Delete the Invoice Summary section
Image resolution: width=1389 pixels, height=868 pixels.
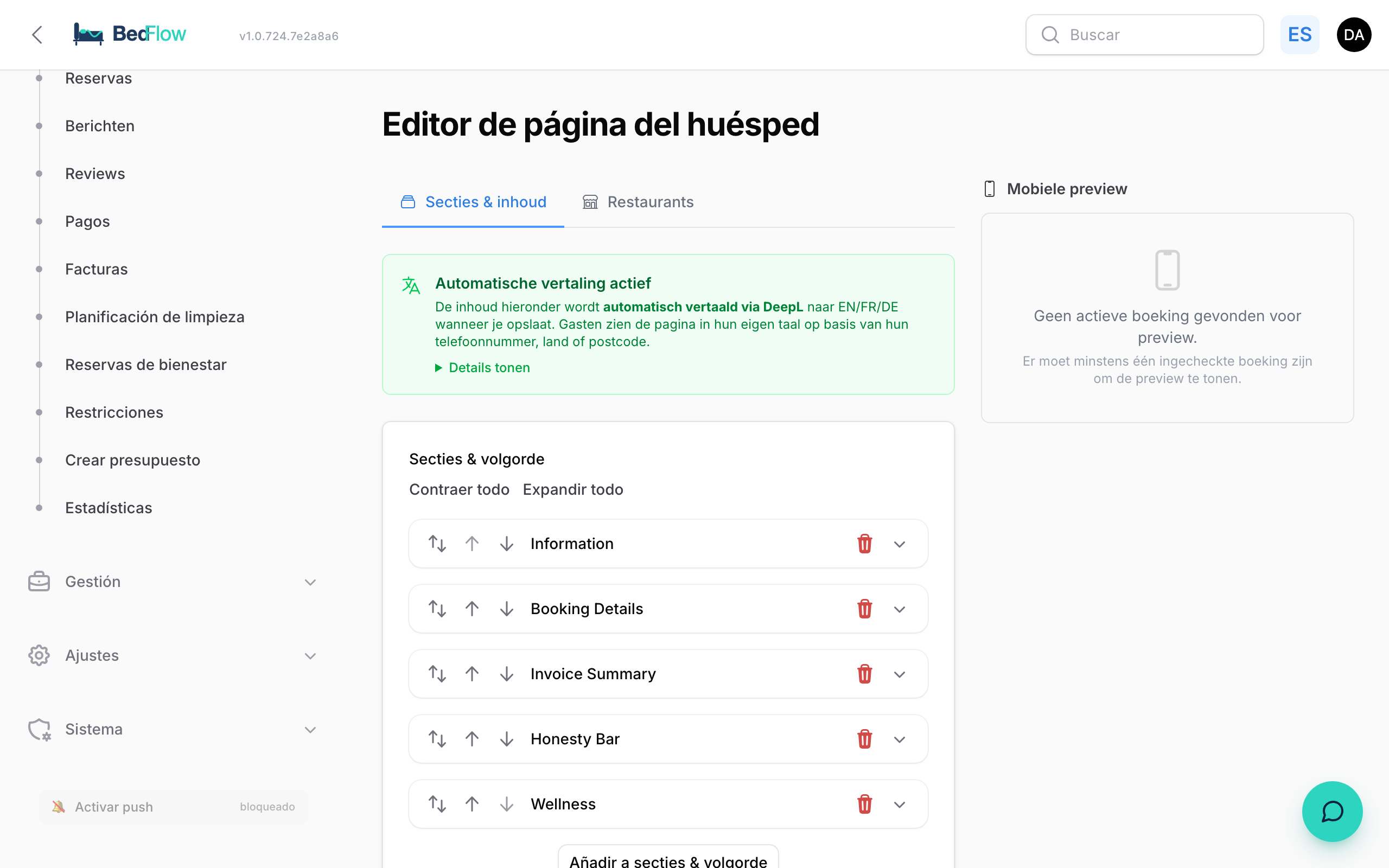(x=864, y=674)
